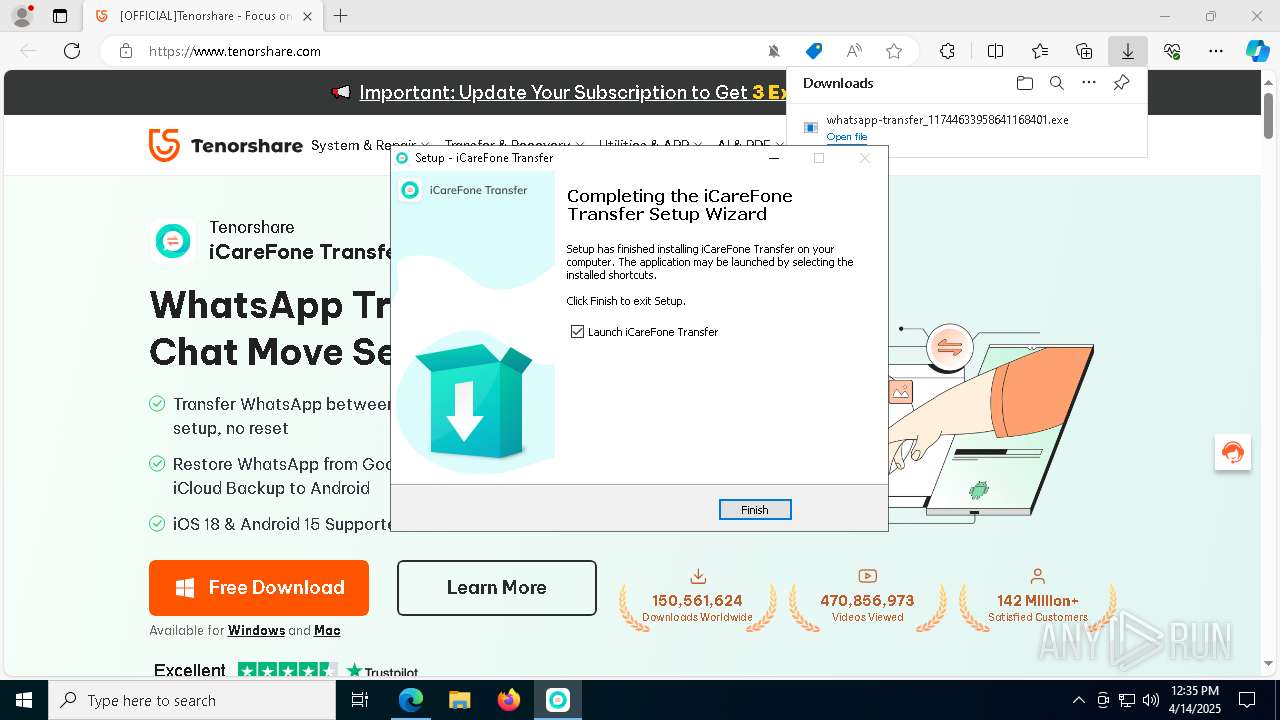This screenshot has height=720, width=1280.
Task: Click the taskbar search box
Action: pyautogui.click(x=192, y=700)
